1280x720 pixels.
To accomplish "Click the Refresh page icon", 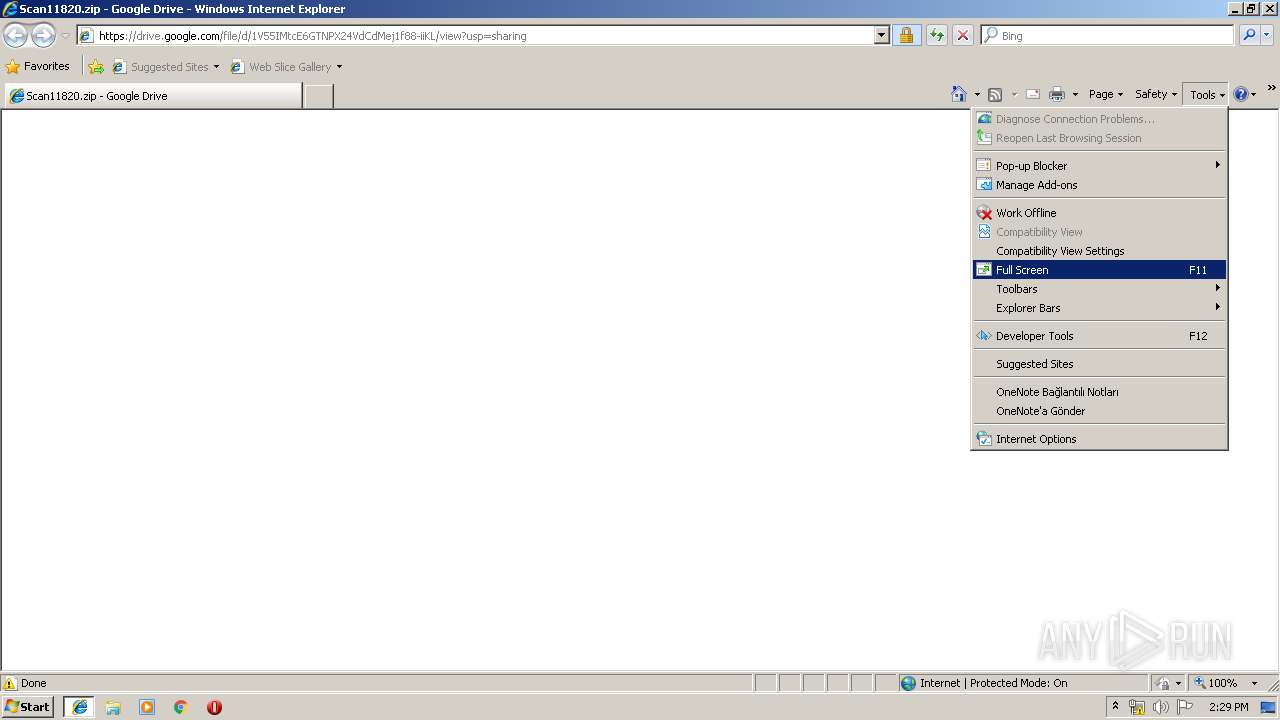I will pos(936,35).
